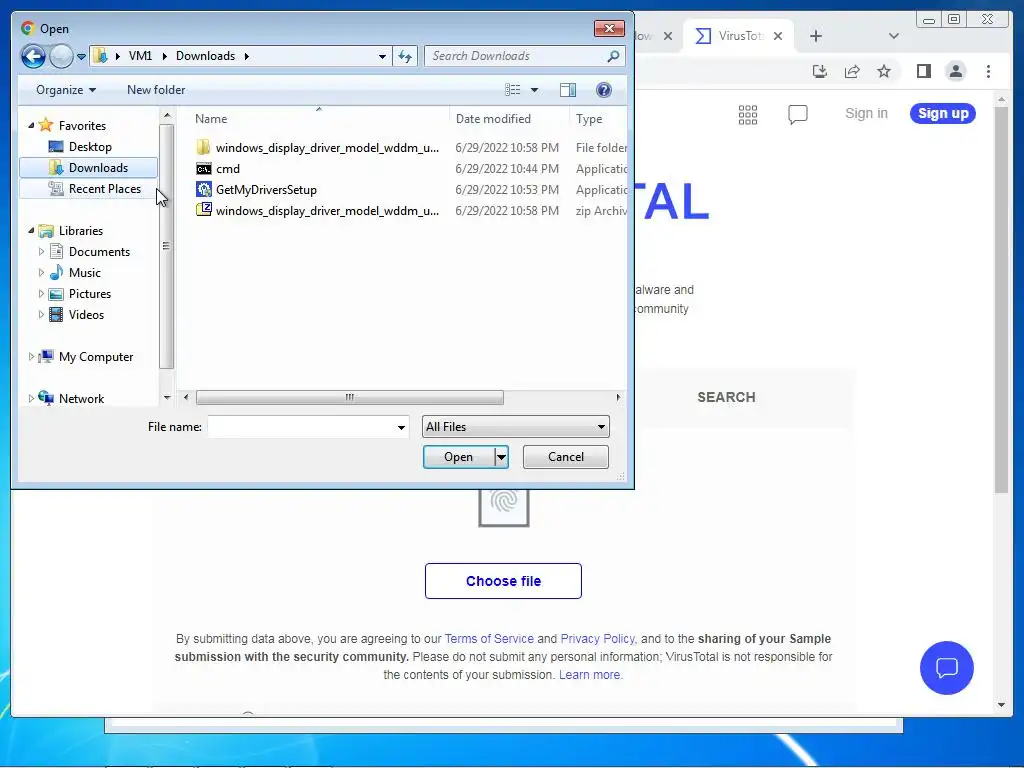Click Sign in on VirusTotal
This screenshot has height=768, width=1024.
[866, 114]
